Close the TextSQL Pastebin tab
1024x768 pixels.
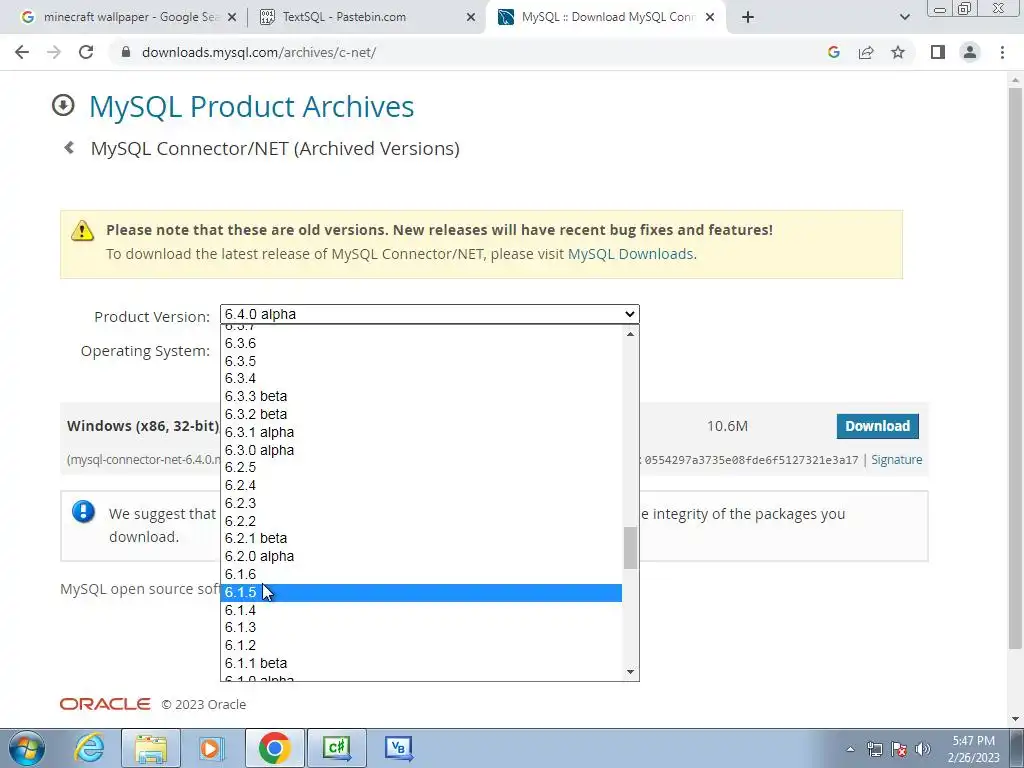click(x=471, y=17)
